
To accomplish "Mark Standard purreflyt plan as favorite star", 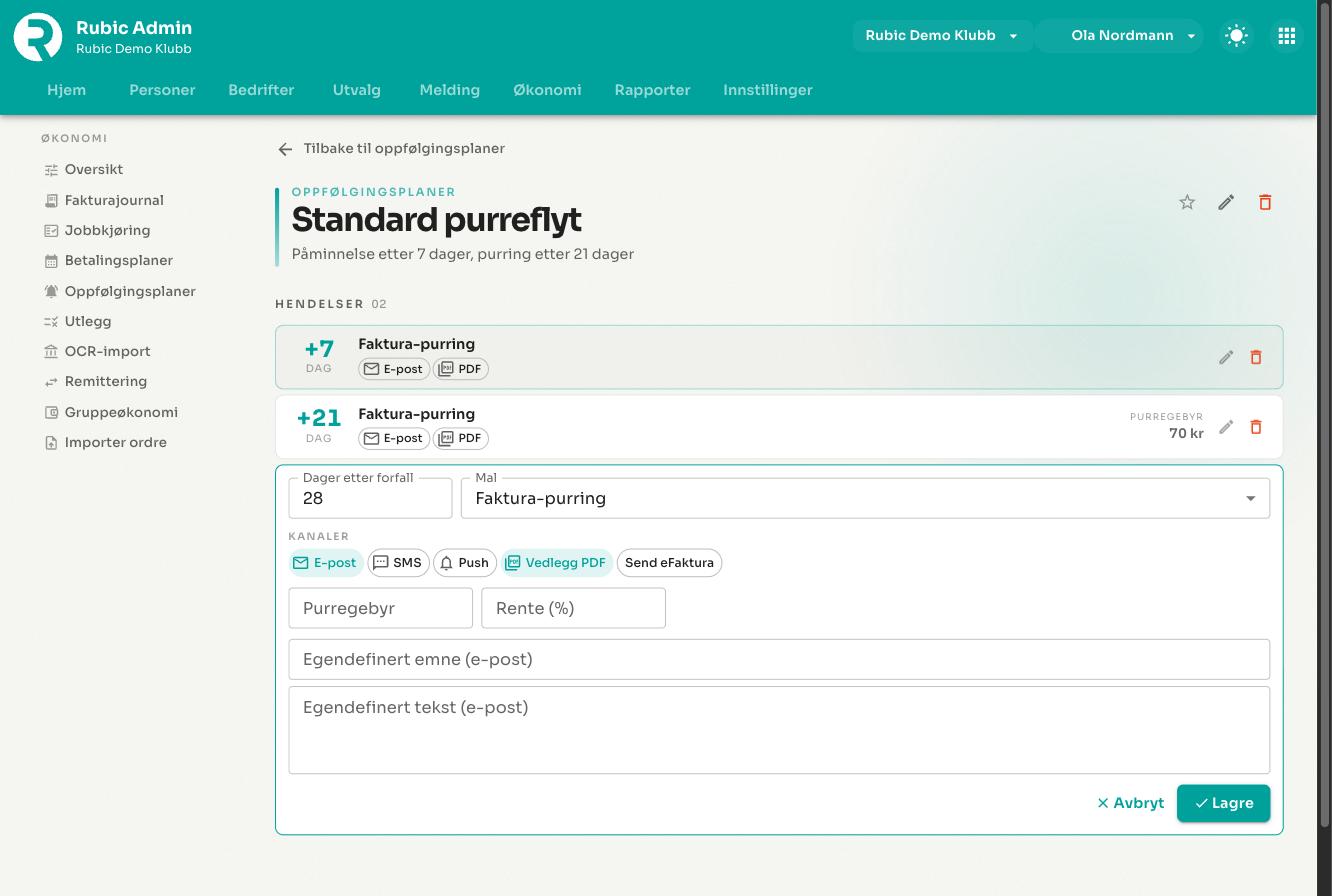I will [1187, 202].
